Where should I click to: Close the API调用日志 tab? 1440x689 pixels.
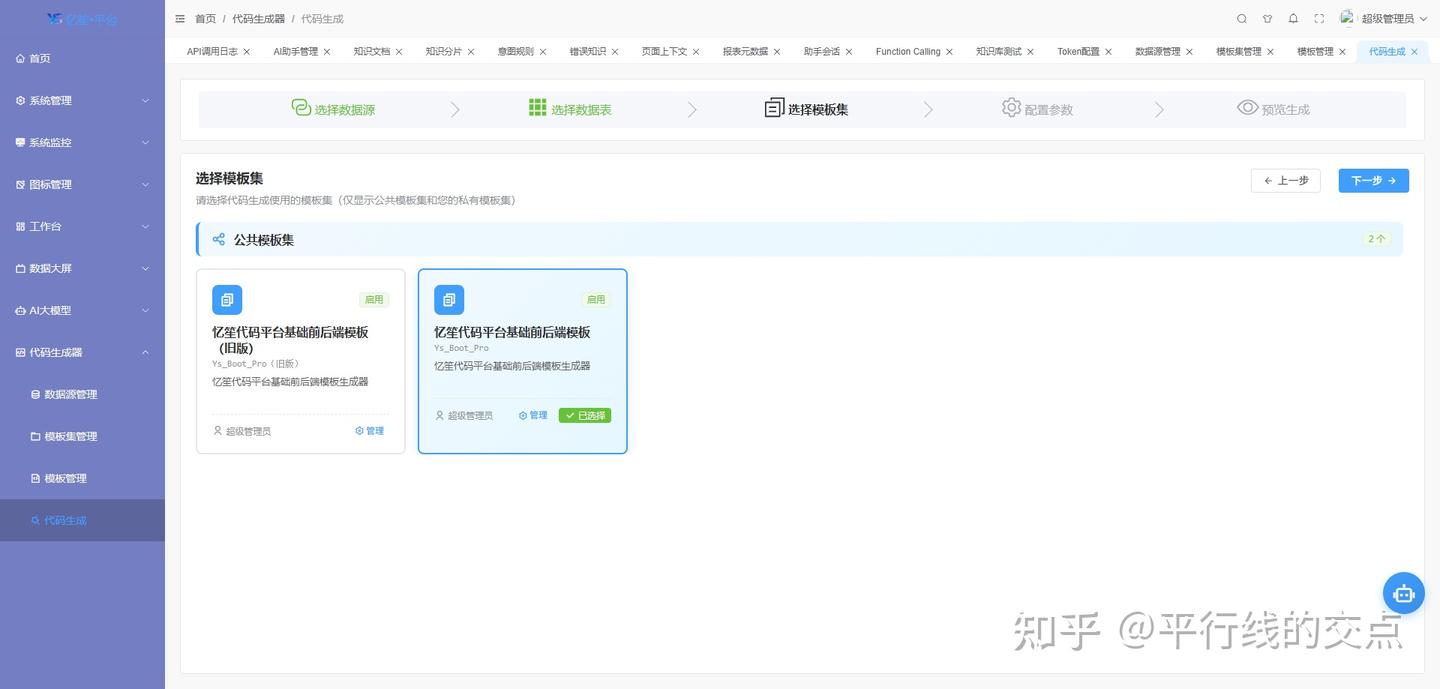pyautogui.click(x=247, y=52)
